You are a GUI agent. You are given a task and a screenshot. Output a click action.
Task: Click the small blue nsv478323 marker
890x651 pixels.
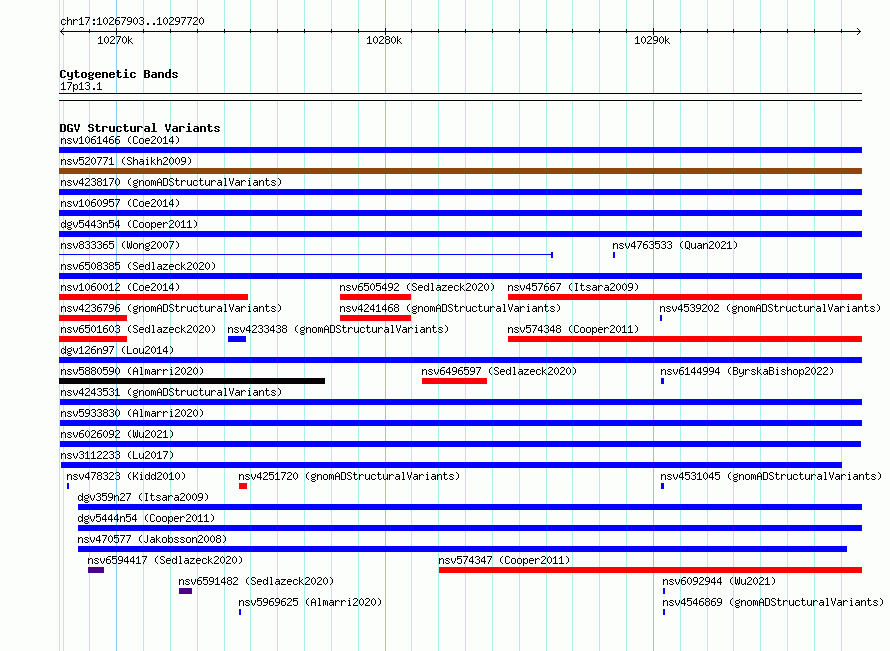point(68,486)
